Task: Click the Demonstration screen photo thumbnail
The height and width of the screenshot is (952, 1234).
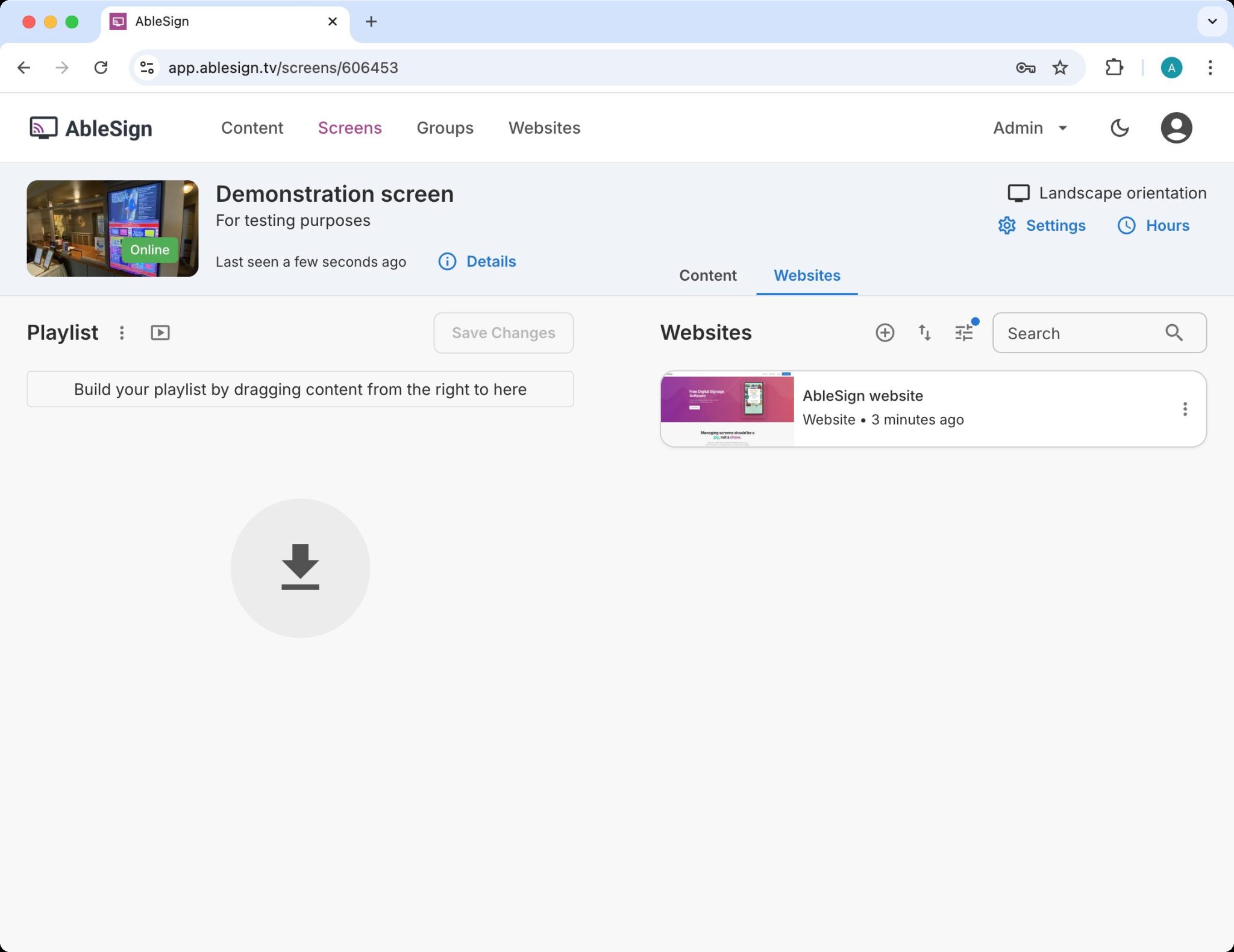Action: coord(113,228)
